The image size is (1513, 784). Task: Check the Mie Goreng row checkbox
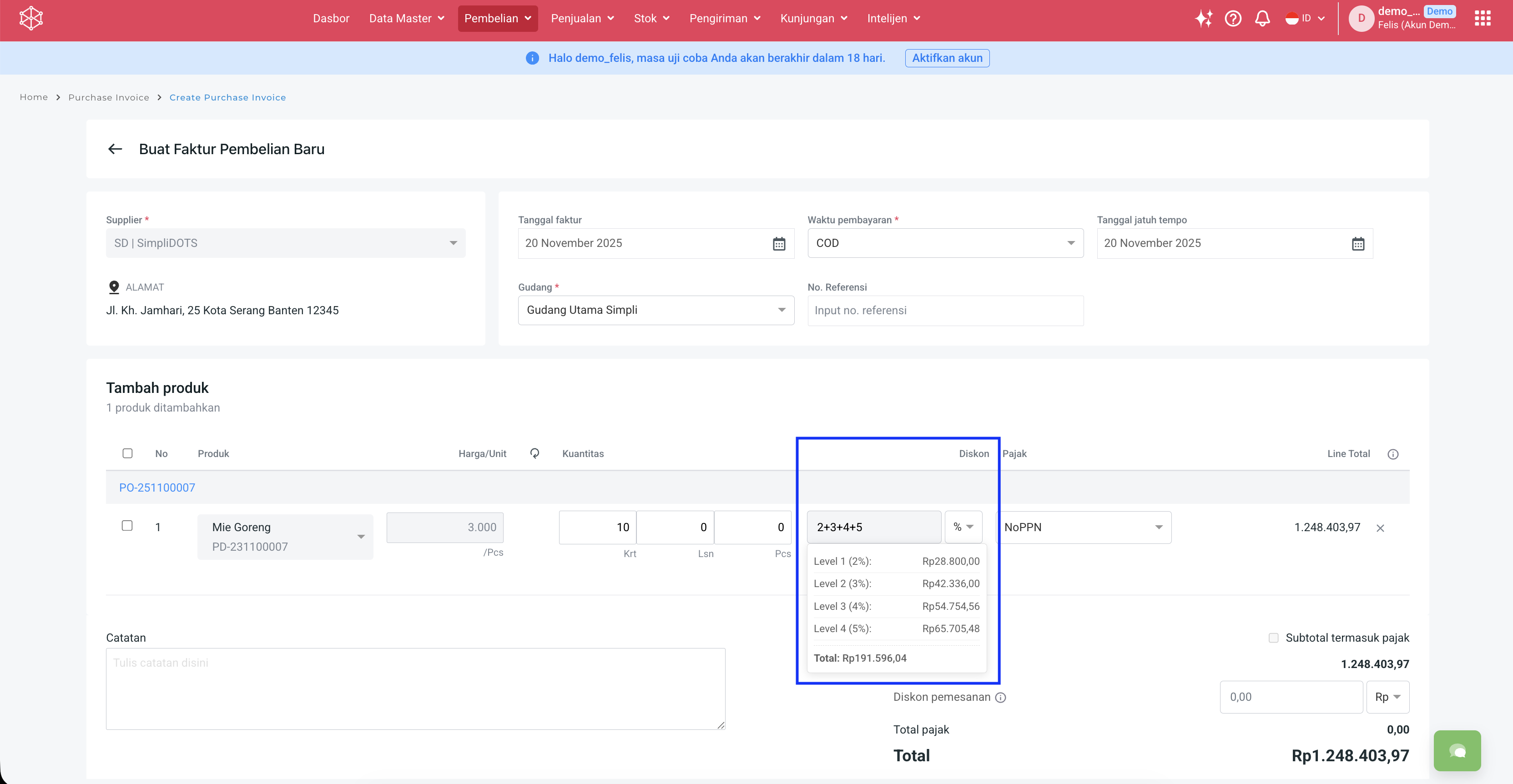(x=127, y=526)
